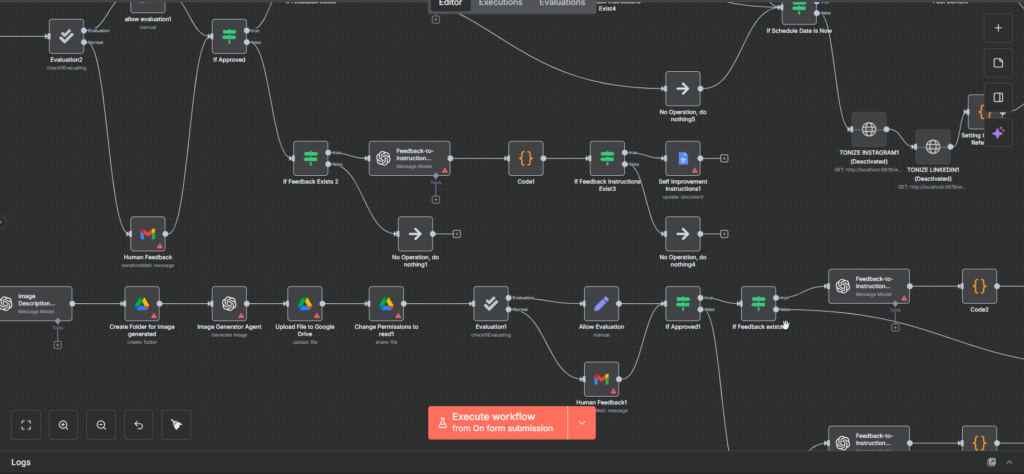Image resolution: width=1024 pixels, height=474 pixels.
Task: Add tool to Feedback-to-Instruction node before Code2
Action: [895, 327]
